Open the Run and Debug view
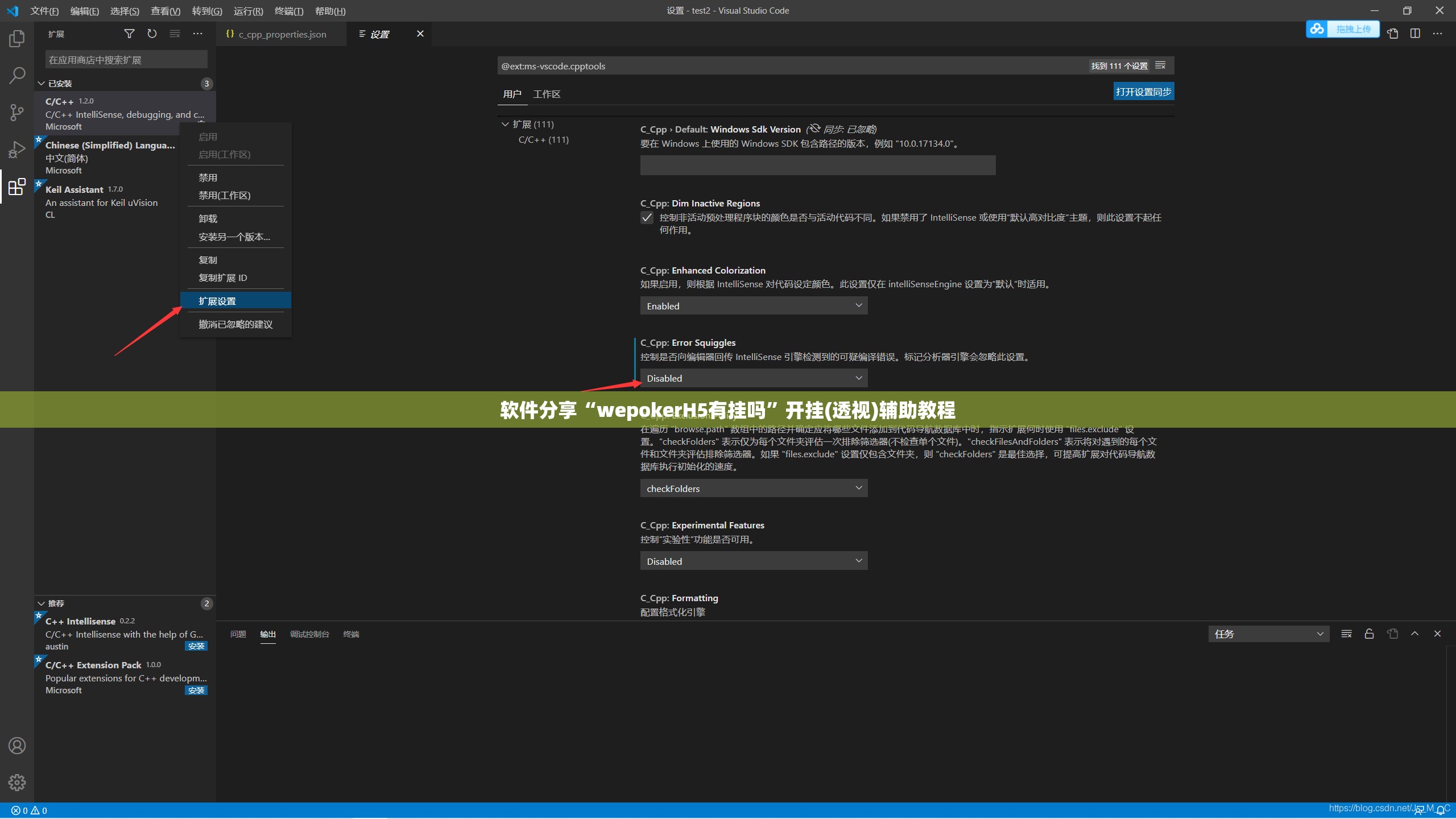 [17, 149]
